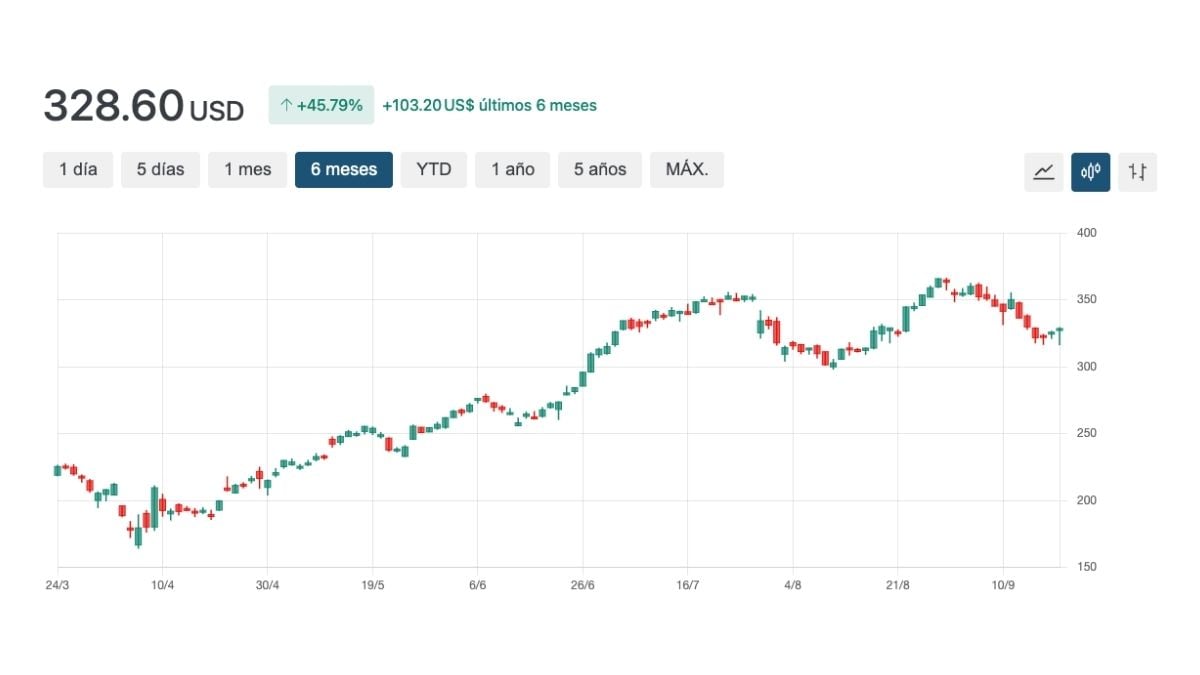
Task: Choose the YTD period
Action: click(x=433, y=169)
